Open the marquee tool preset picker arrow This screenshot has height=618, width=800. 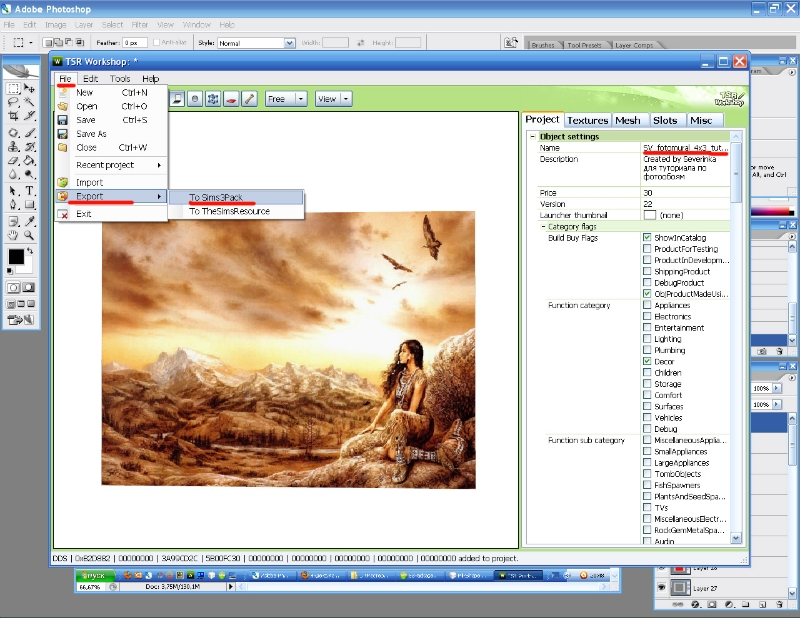31,43
